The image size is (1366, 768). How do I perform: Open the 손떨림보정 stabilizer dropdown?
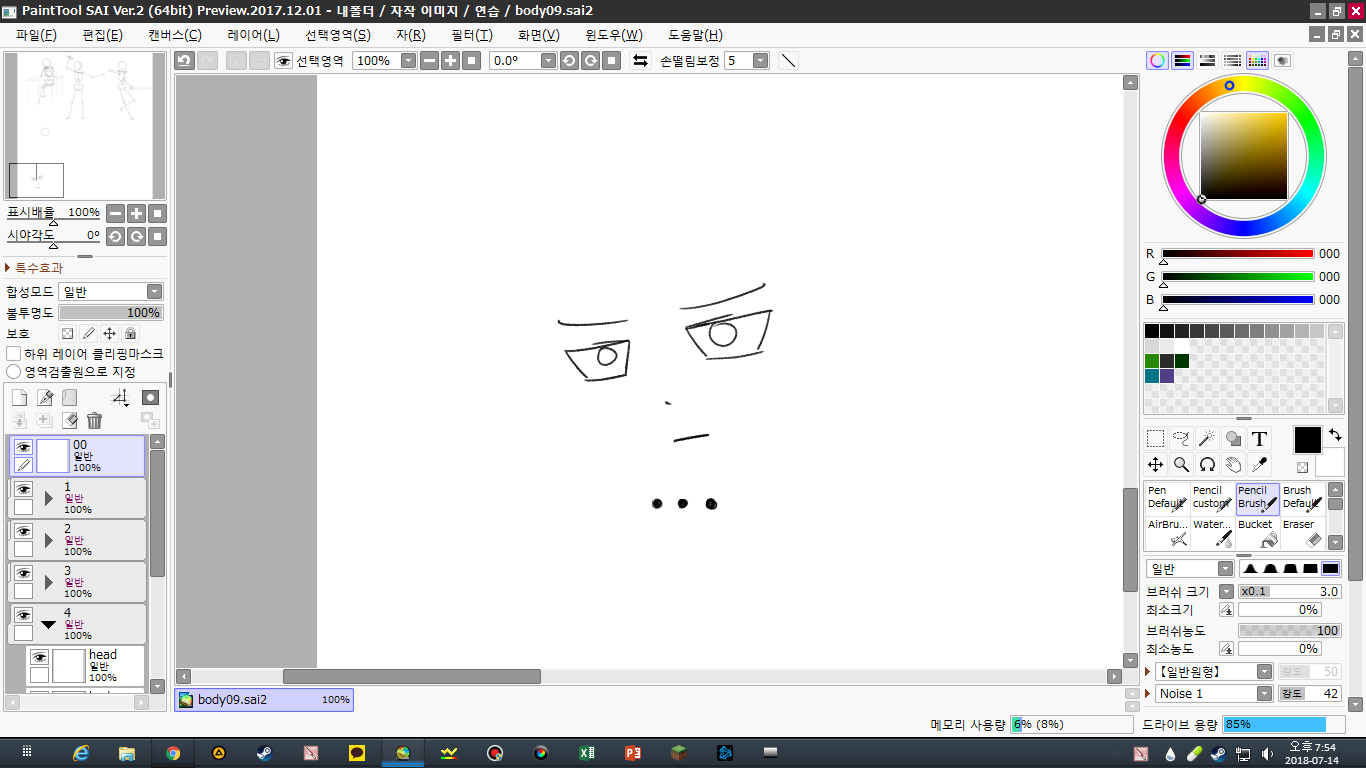click(760, 61)
